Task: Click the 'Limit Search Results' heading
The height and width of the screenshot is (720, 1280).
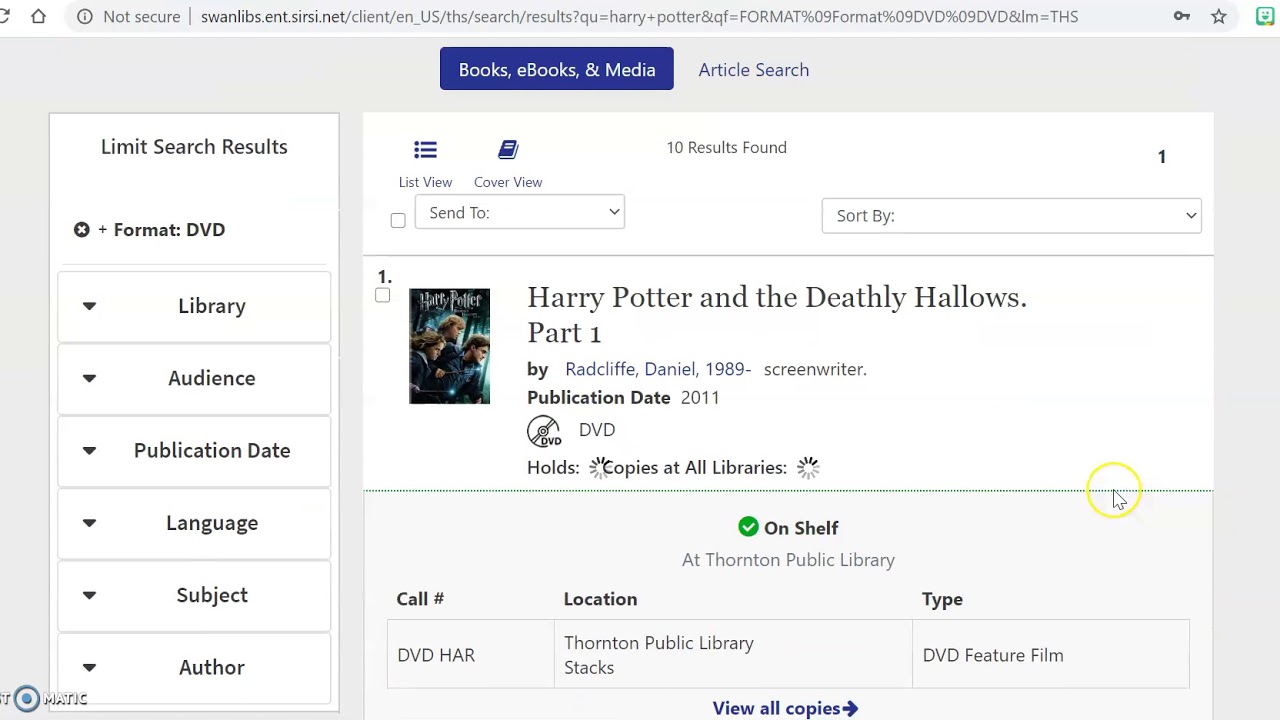Action: pyautogui.click(x=194, y=147)
